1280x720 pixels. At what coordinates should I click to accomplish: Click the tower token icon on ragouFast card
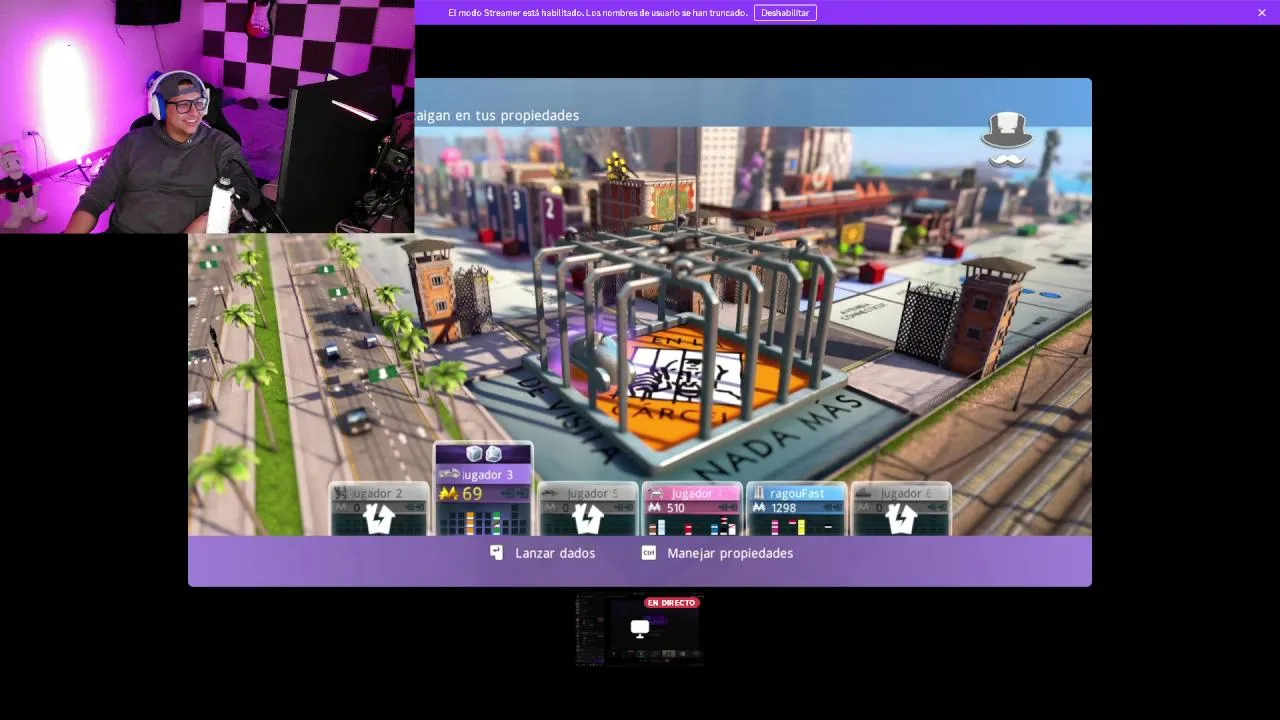[x=758, y=493]
